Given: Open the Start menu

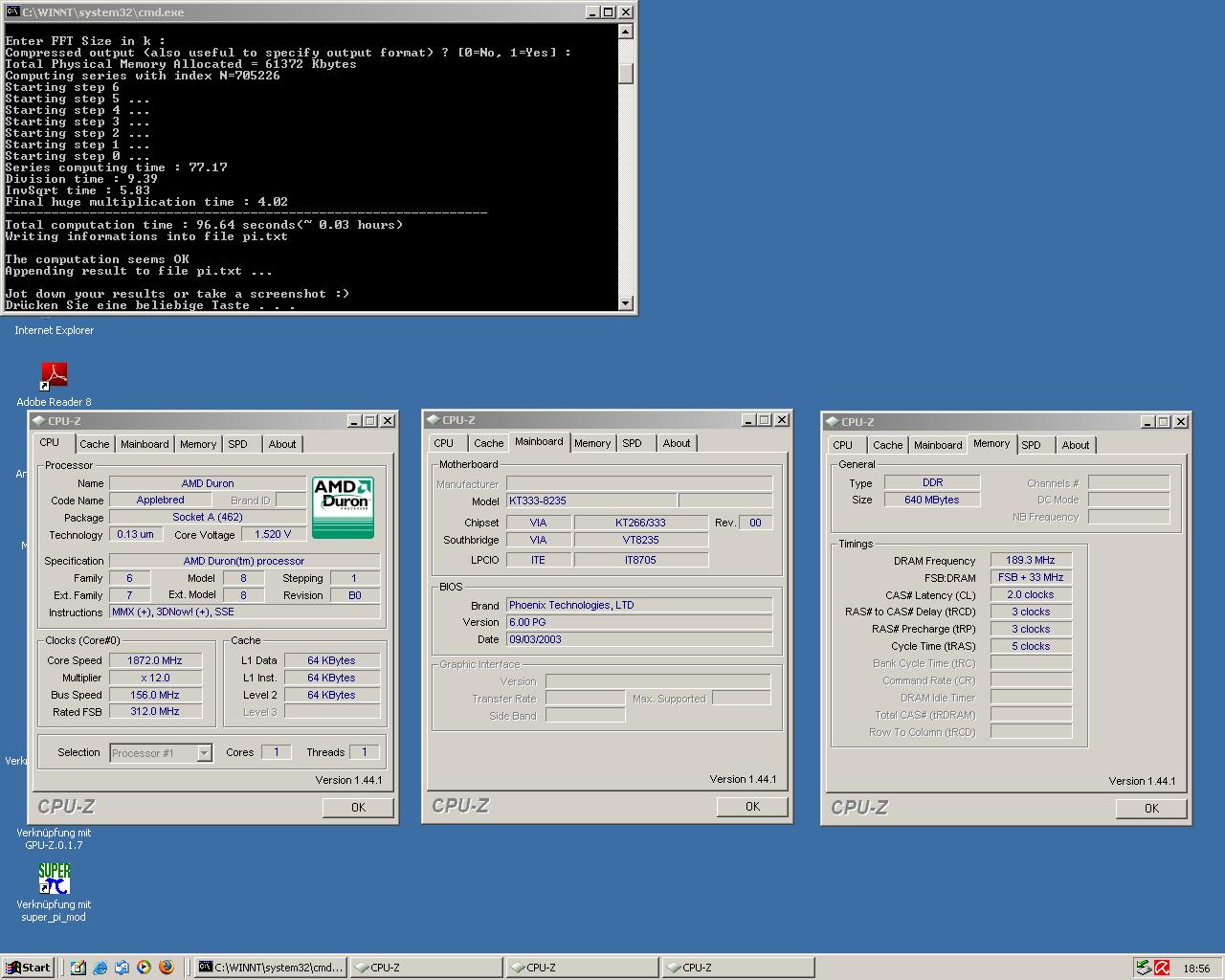Looking at the screenshot, I should coord(27,968).
